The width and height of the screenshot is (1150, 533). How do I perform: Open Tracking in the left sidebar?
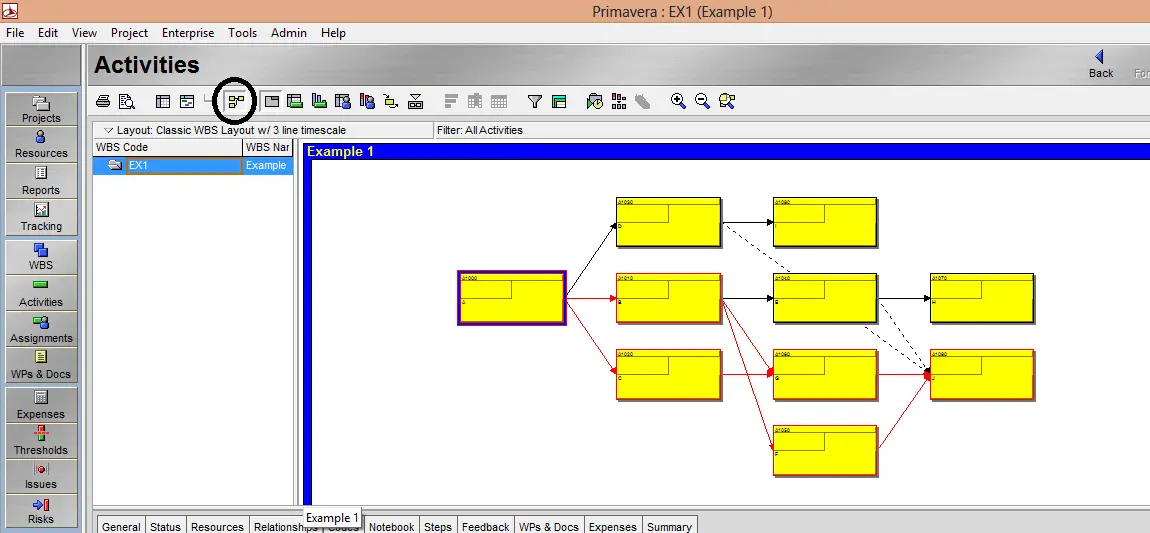pyautogui.click(x=41, y=217)
